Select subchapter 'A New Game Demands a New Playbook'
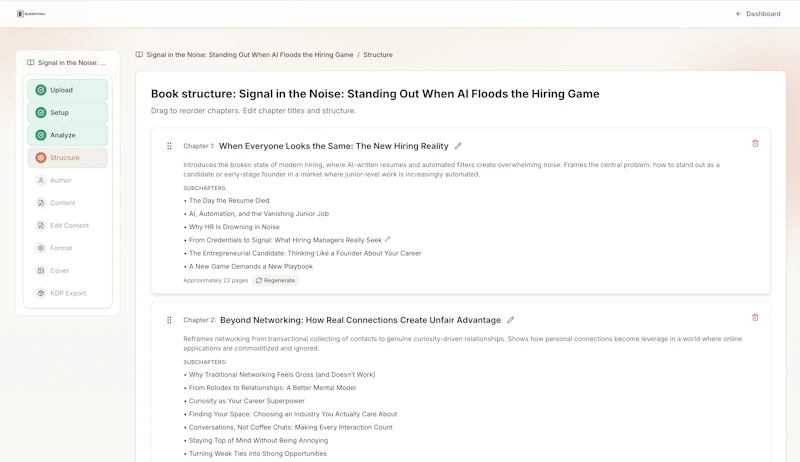 click(251, 266)
